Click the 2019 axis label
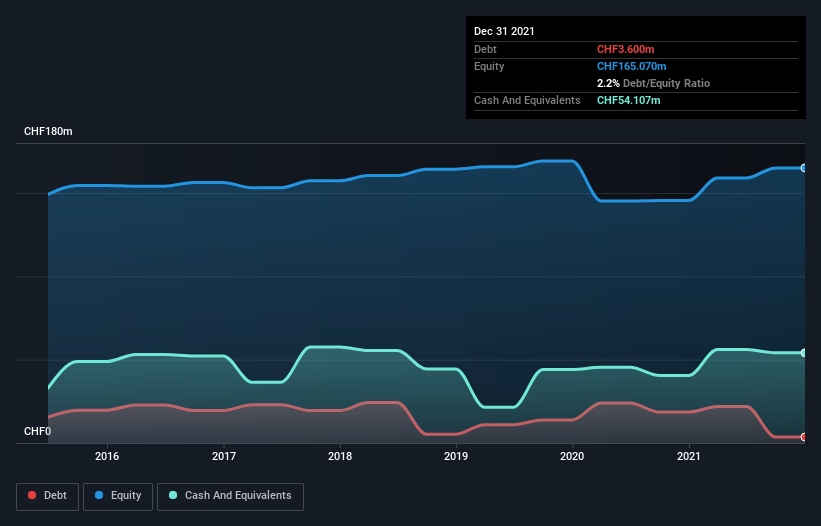The height and width of the screenshot is (526, 821). [x=456, y=456]
